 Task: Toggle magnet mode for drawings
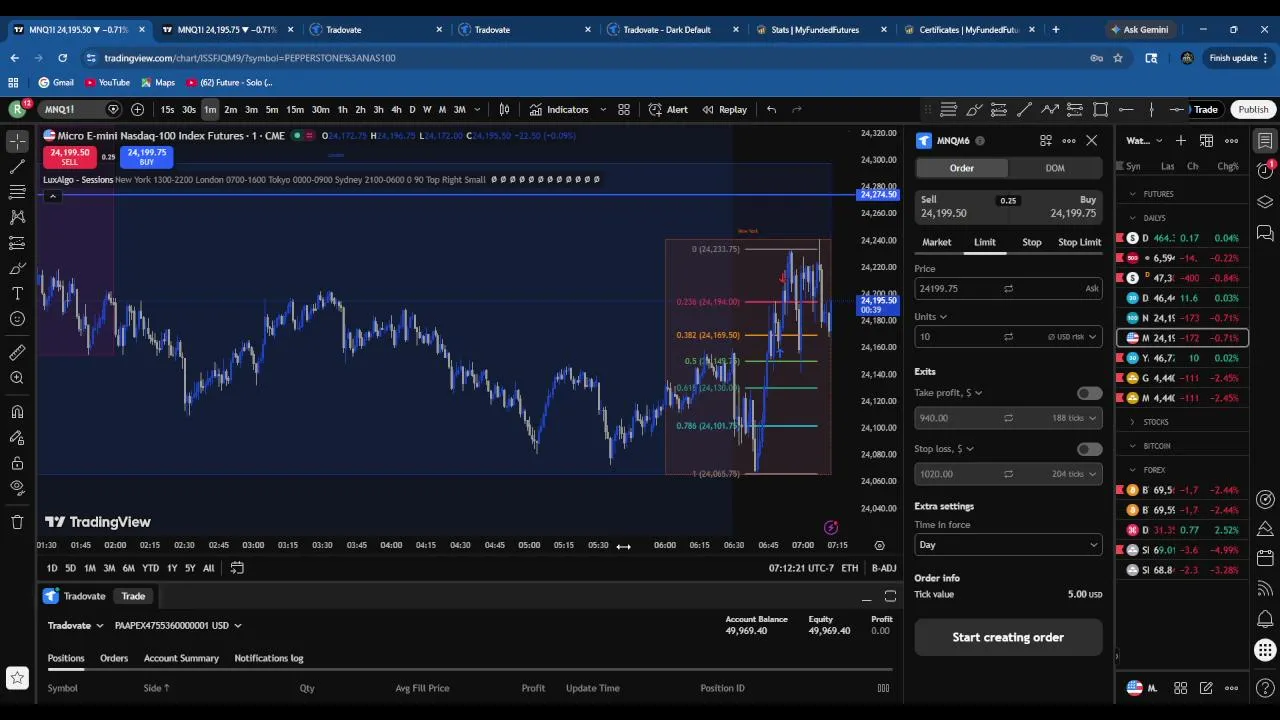coord(17,411)
